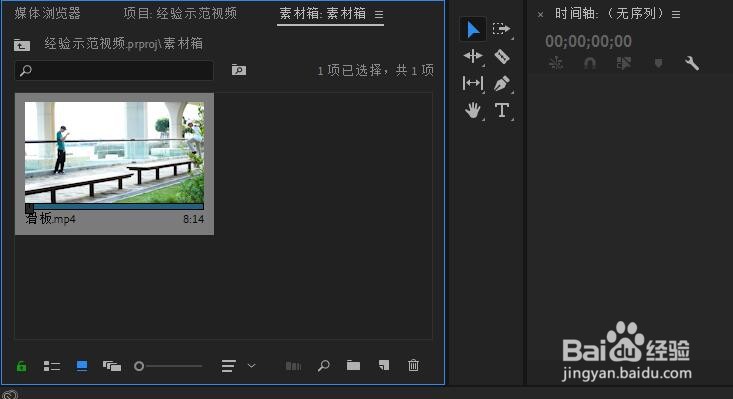Viewport: 733px width, 399px height.
Task: Select the Ripple Edit tool
Action: pos(473,56)
